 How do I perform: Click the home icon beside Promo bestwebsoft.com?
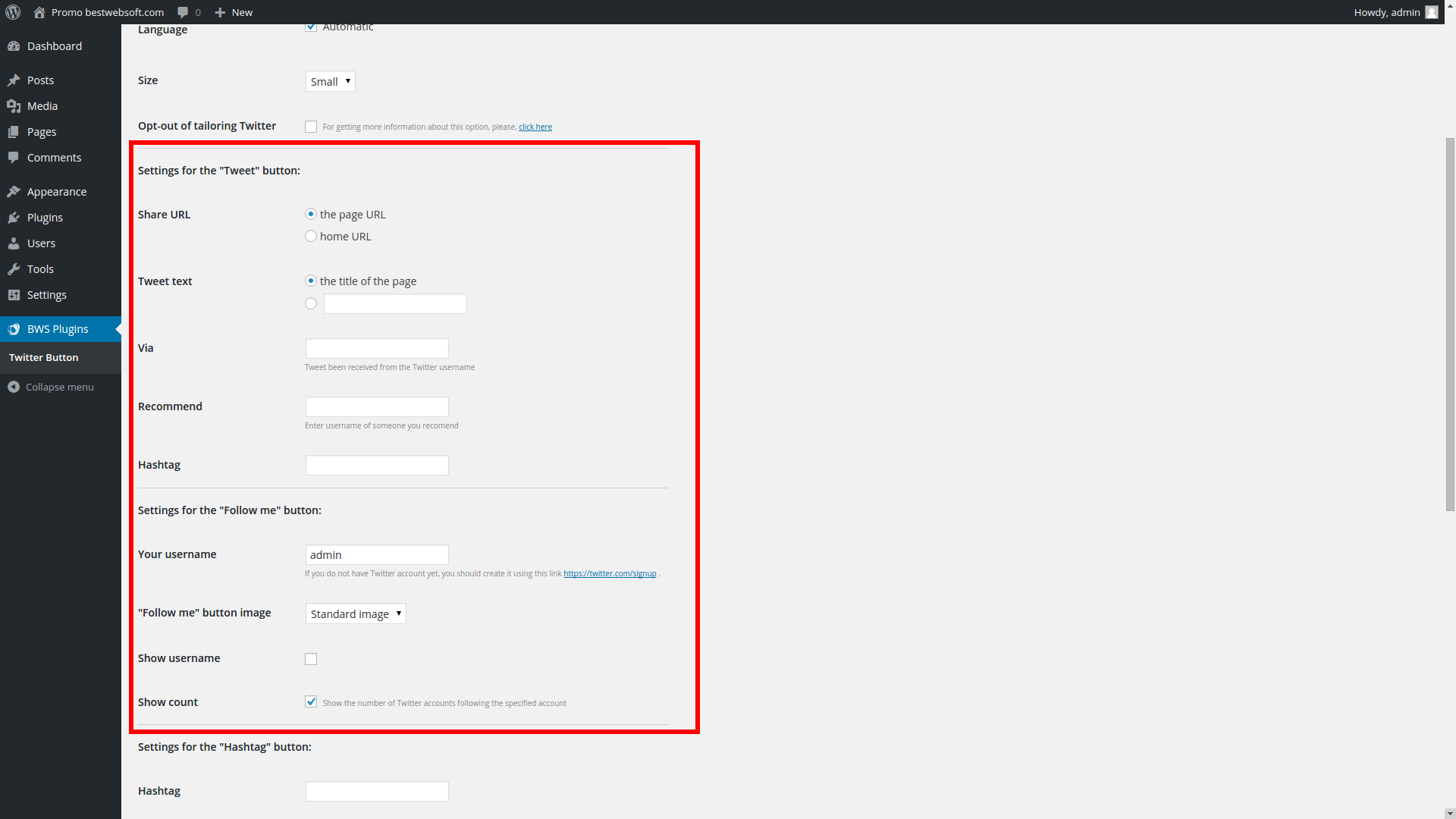[x=39, y=12]
